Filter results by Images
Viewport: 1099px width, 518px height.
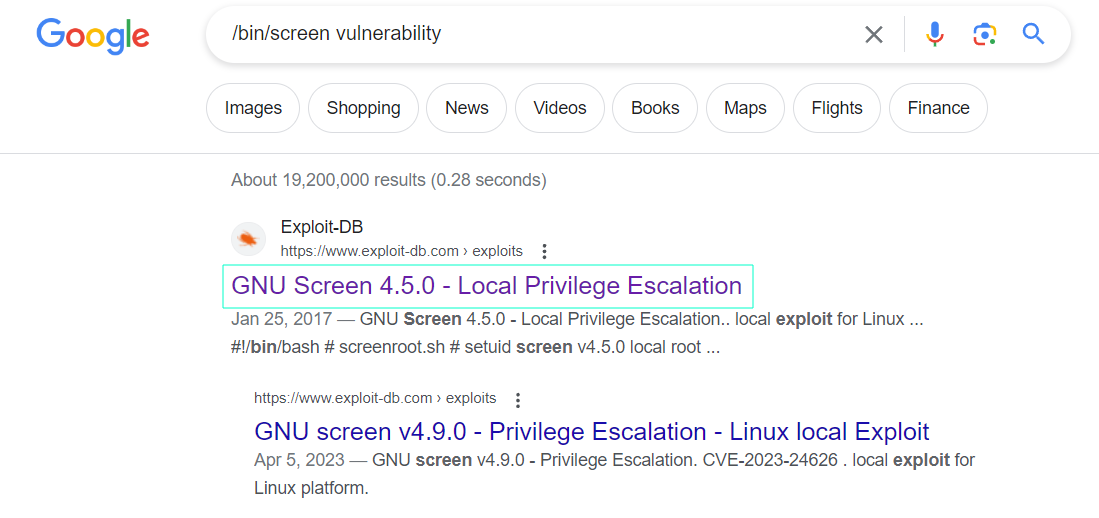pyautogui.click(x=253, y=108)
